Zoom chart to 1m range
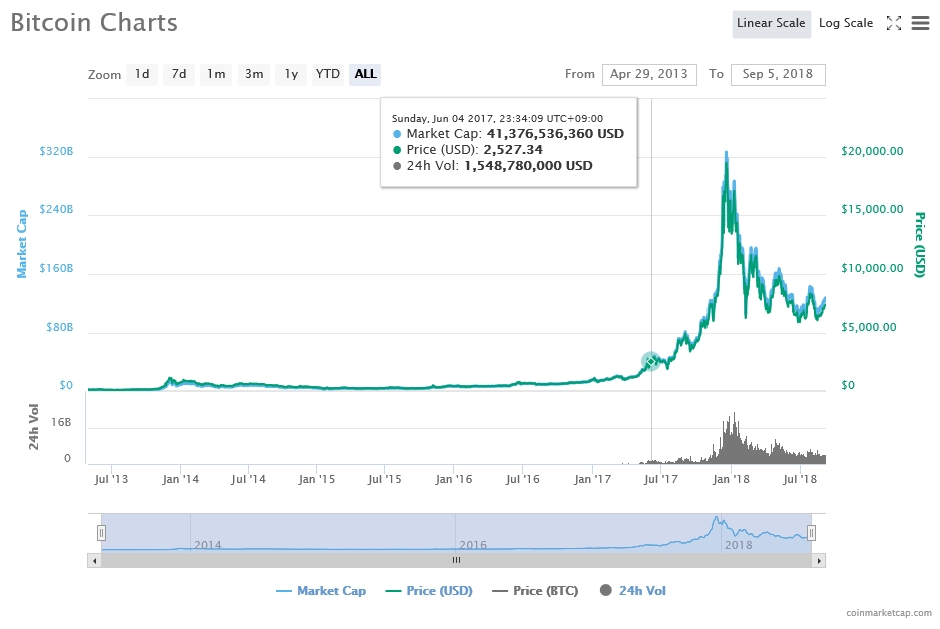940x629 pixels. click(216, 74)
